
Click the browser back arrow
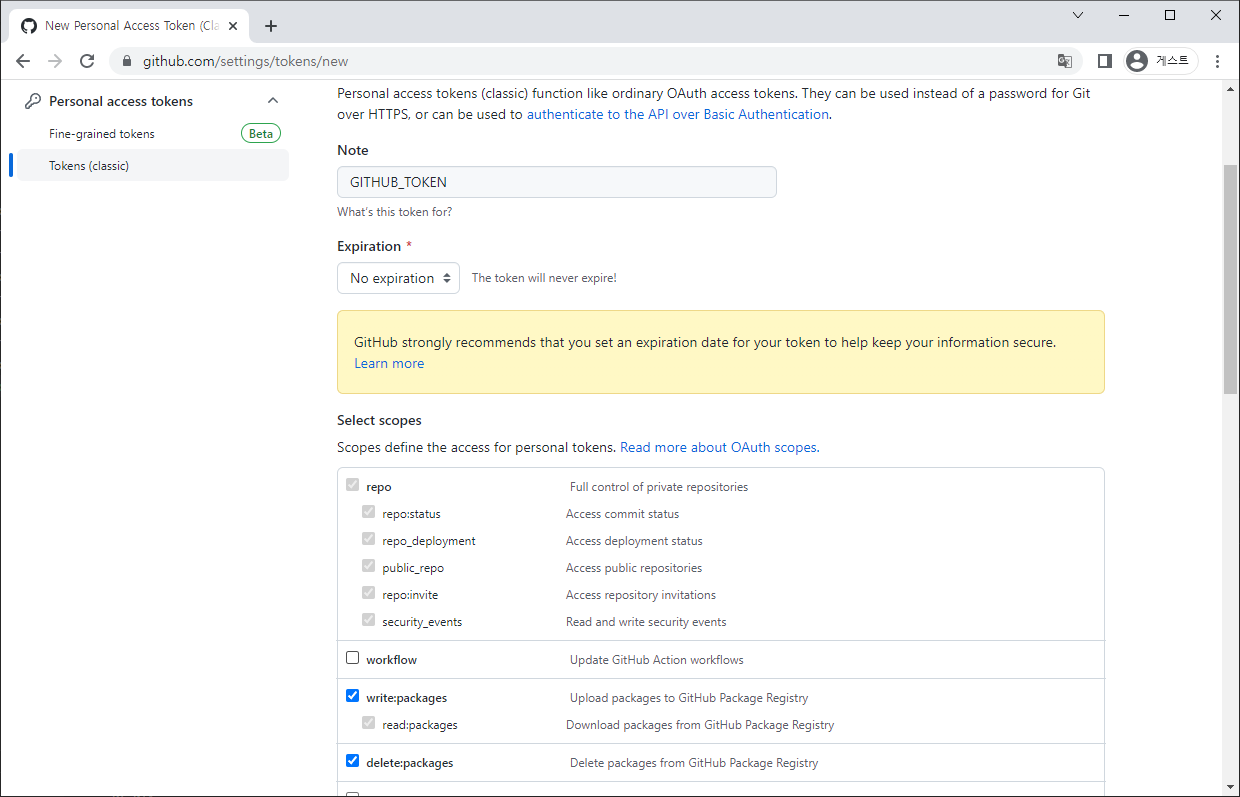tap(23, 61)
